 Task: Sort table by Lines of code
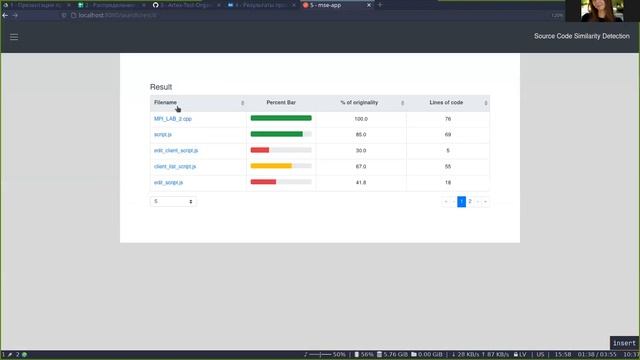click(448, 103)
